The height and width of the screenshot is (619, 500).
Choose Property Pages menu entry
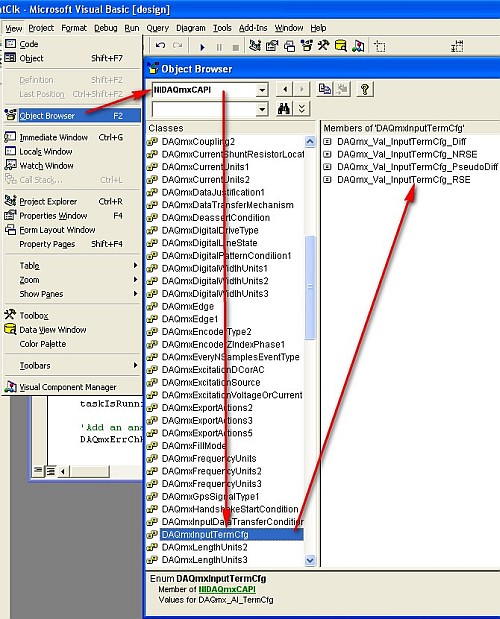[x=72, y=244]
